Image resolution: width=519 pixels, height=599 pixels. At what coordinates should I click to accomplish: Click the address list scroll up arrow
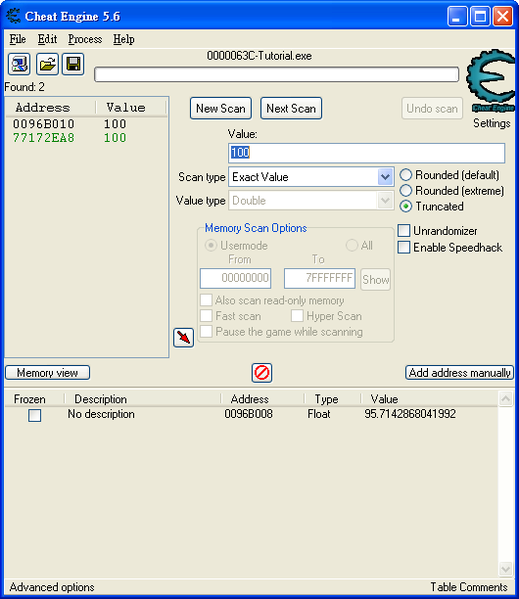pos(505,399)
